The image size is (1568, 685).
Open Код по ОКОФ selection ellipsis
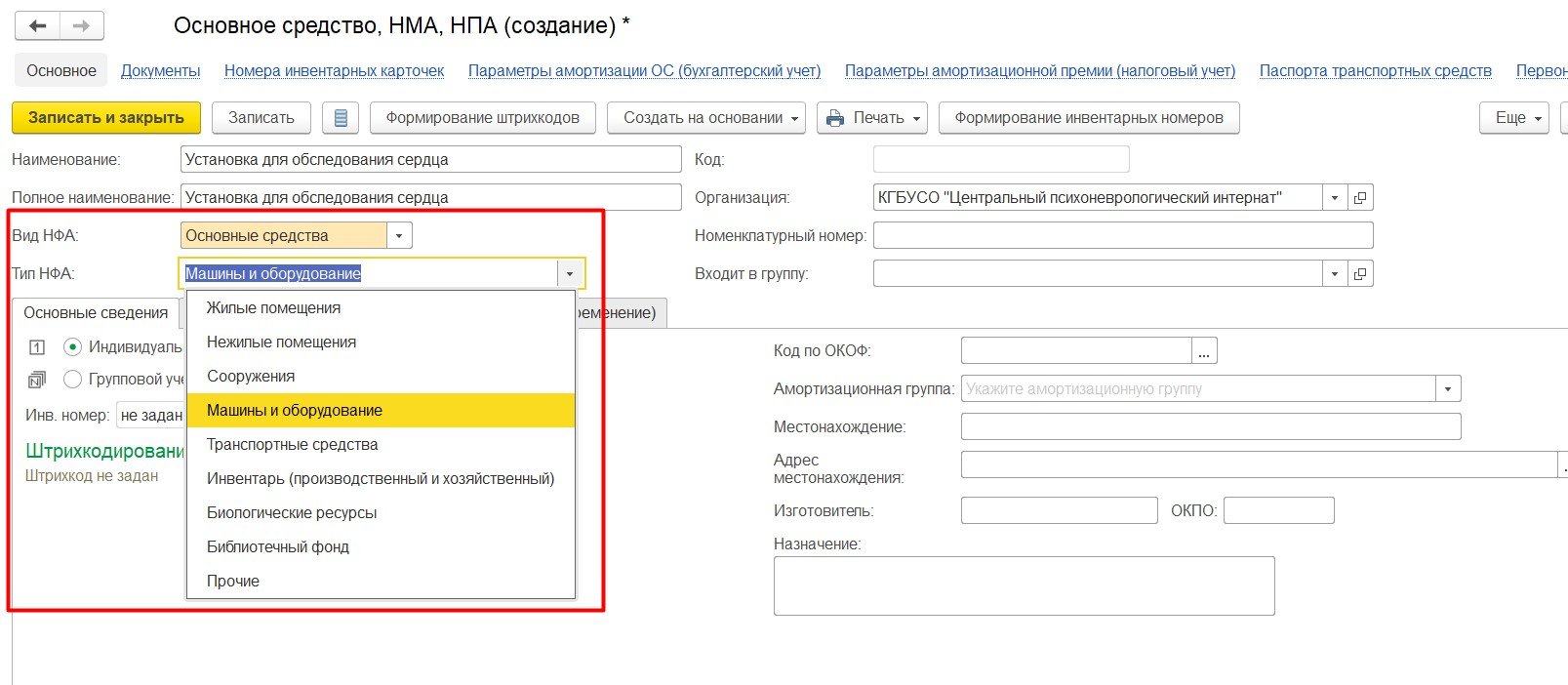coord(1204,350)
